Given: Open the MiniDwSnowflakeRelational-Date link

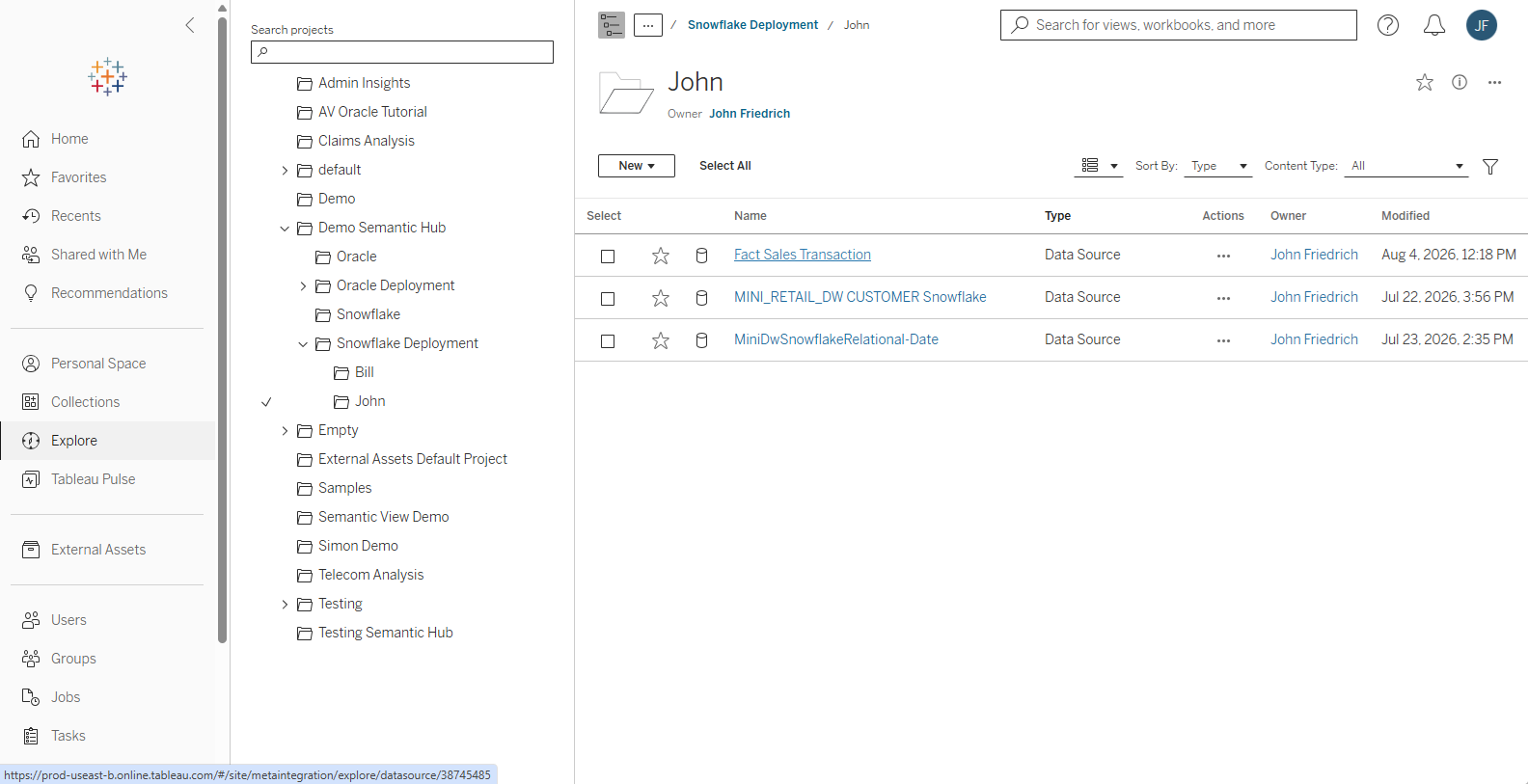Looking at the screenshot, I should point(836,339).
